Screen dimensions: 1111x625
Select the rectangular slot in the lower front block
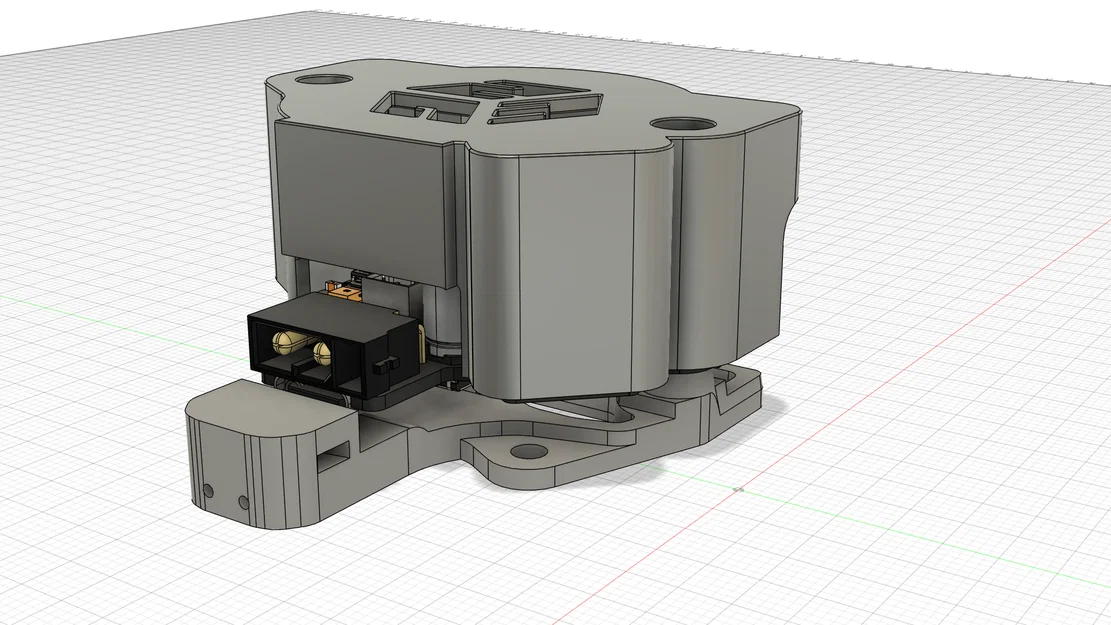(x=334, y=456)
